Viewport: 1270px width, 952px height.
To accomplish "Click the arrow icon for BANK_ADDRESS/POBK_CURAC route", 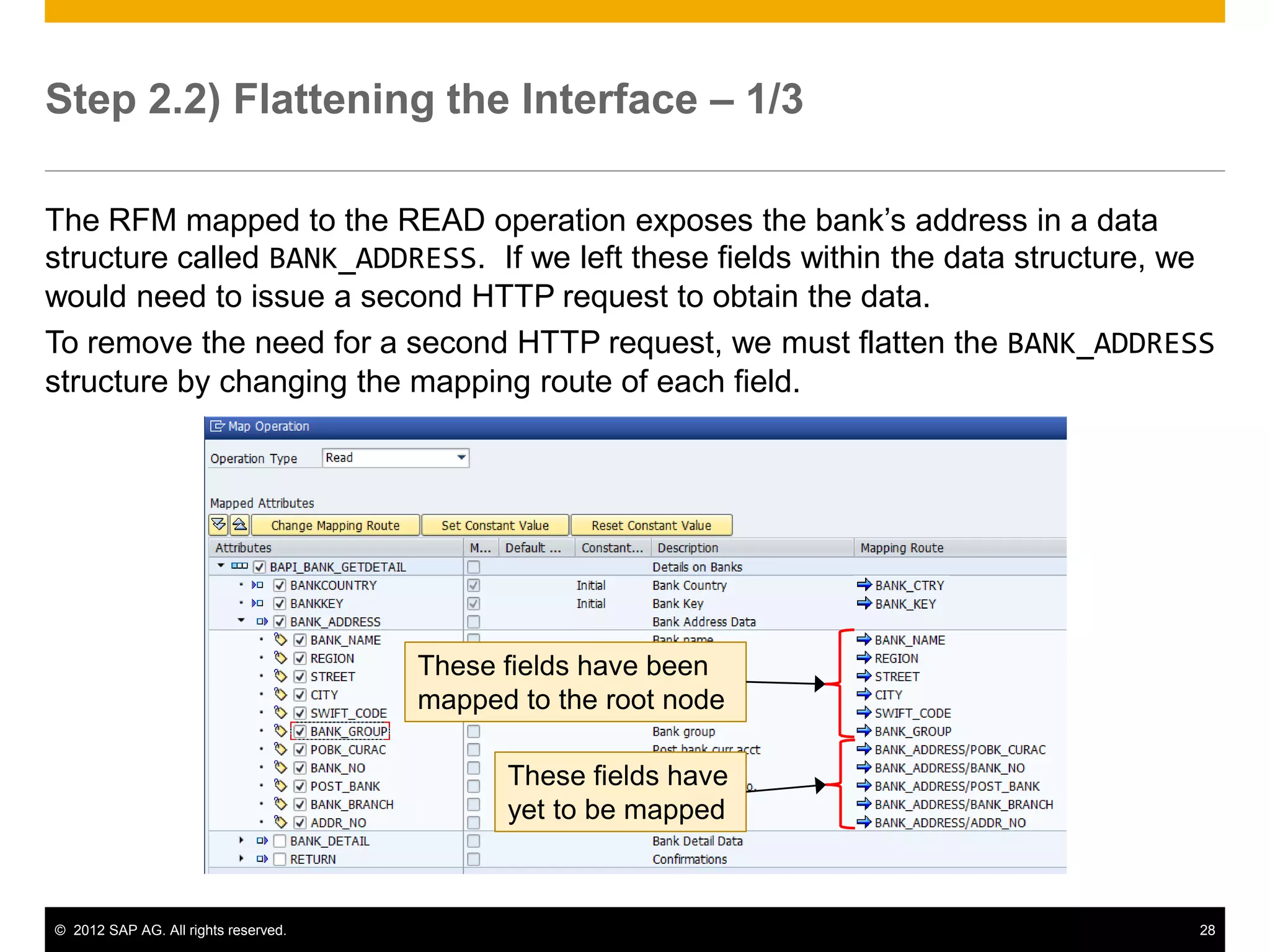I will coord(864,749).
